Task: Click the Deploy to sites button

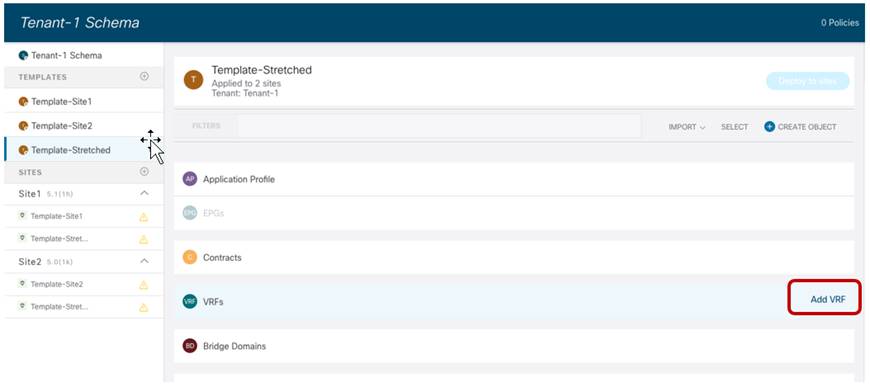Action: (x=807, y=81)
